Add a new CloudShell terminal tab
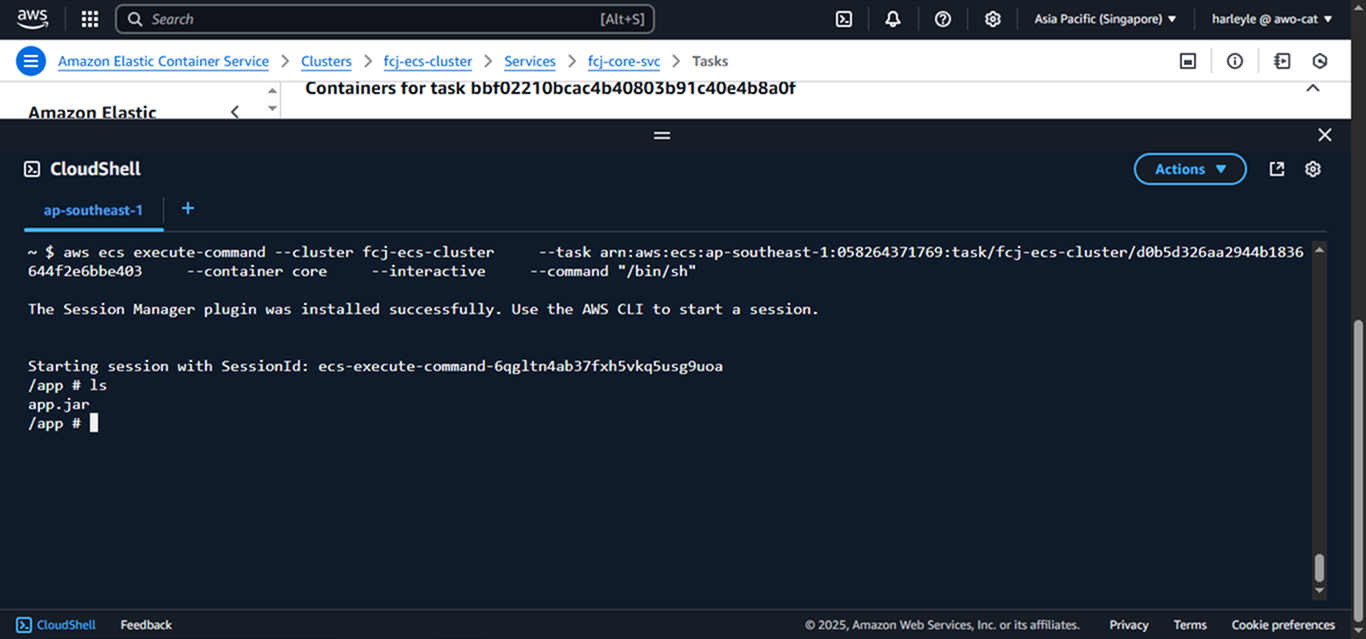This screenshot has height=639, width=1366. tap(187, 208)
